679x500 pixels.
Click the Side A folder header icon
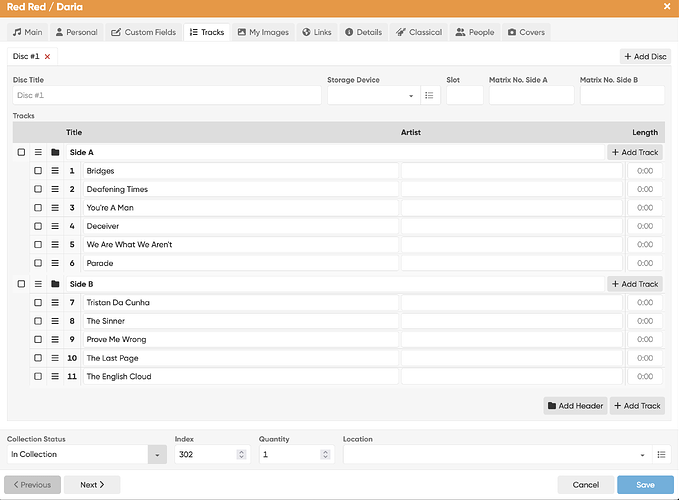coord(55,152)
